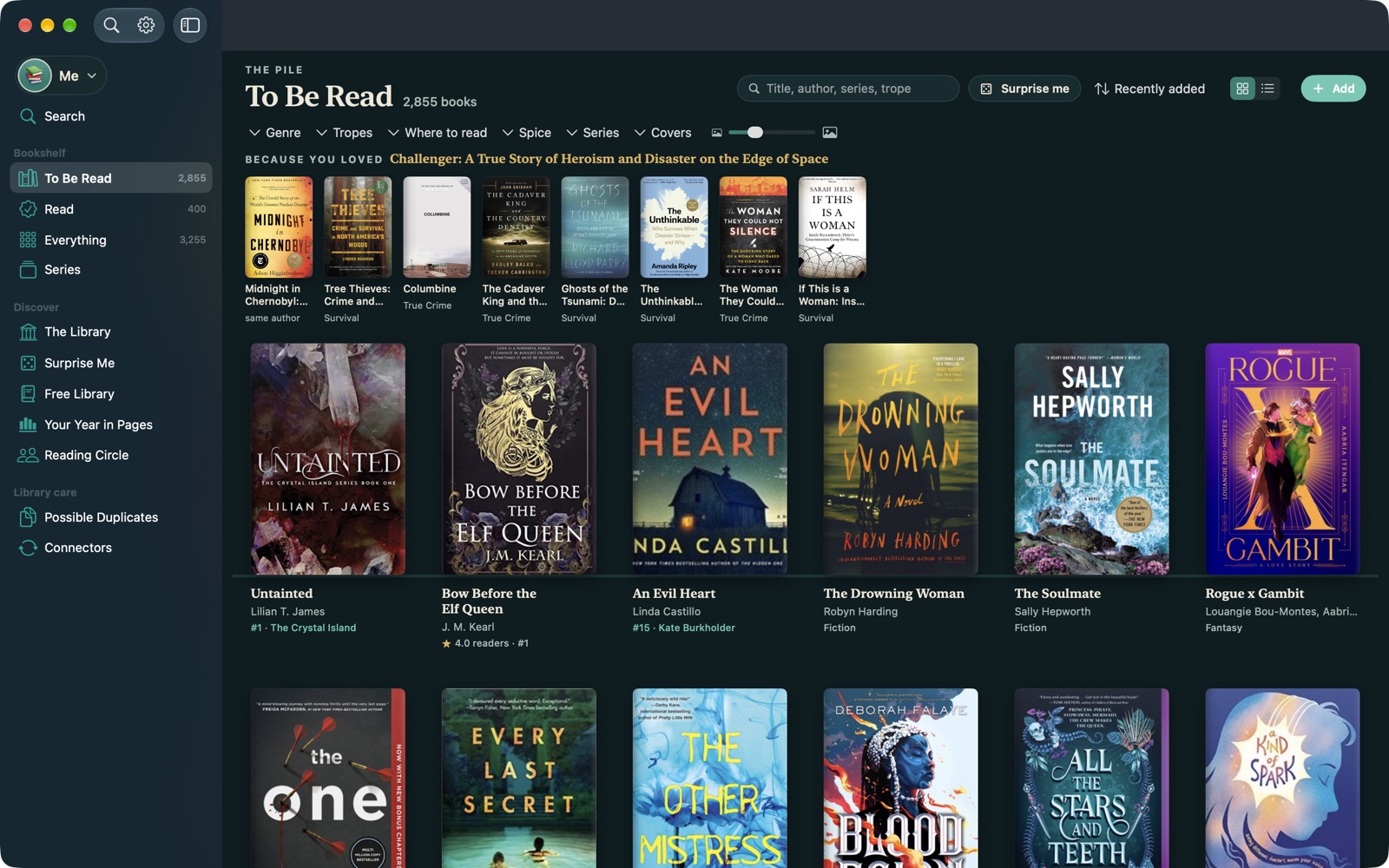The height and width of the screenshot is (868, 1389).
Task: Open The Drowning Woman cover
Action: pos(900,459)
